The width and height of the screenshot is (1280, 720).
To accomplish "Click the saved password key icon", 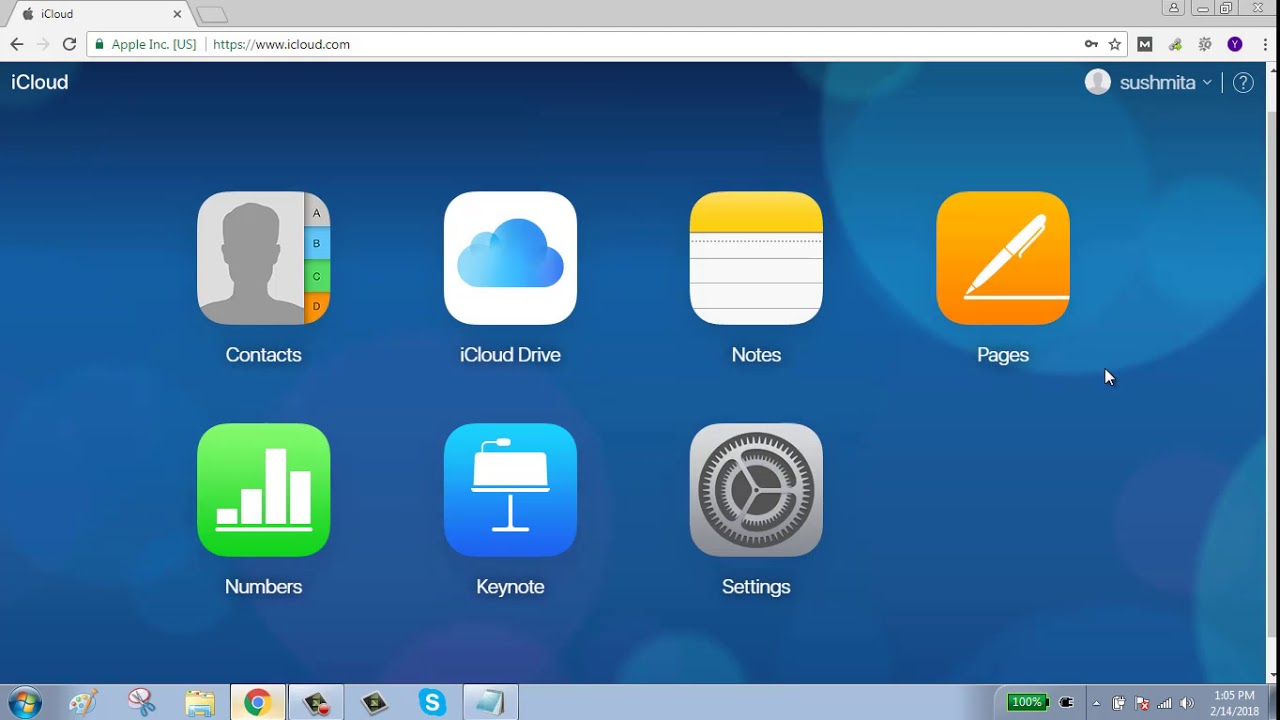I will 1091,44.
